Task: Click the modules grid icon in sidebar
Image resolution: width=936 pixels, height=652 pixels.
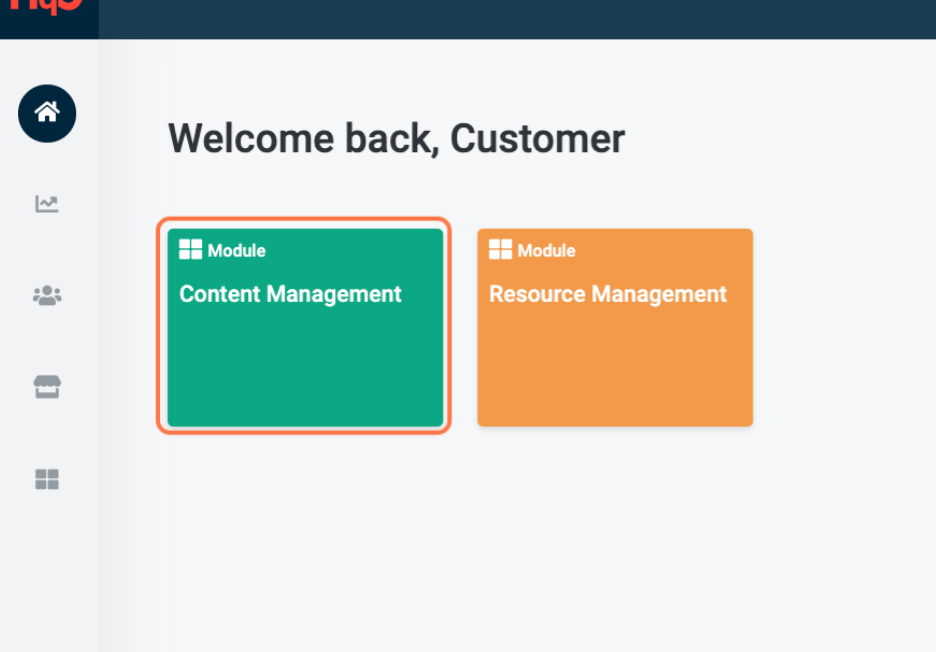Action: (47, 480)
